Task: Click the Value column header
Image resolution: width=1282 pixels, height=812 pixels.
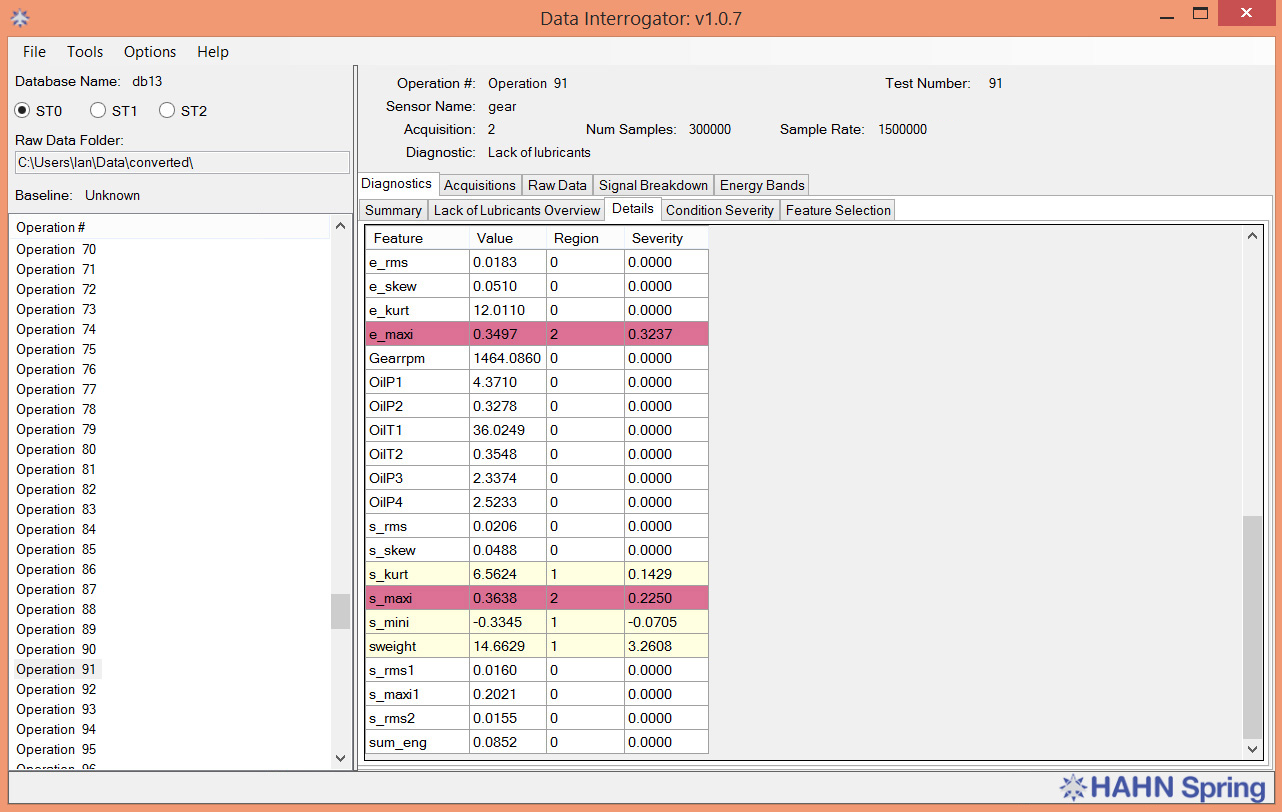Action: pos(508,238)
